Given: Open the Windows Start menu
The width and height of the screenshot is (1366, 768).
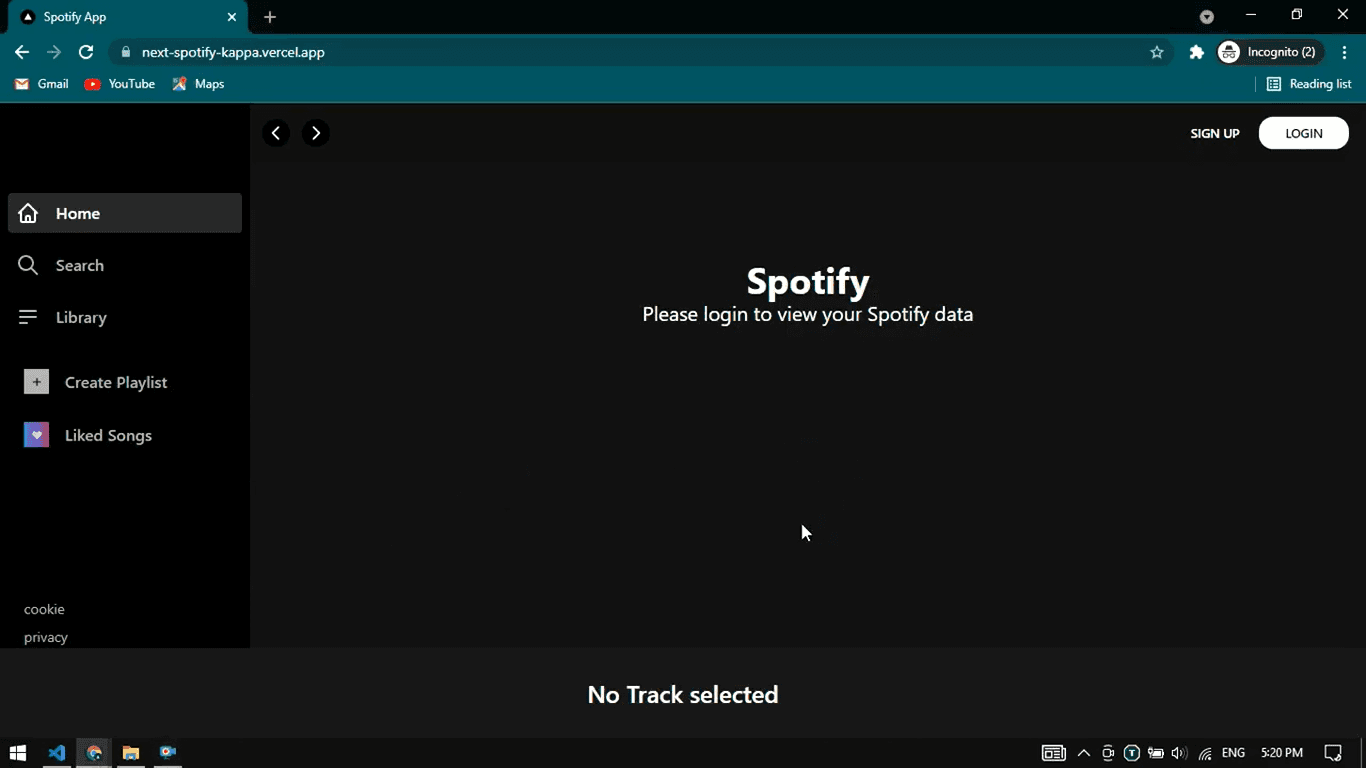Looking at the screenshot, I should (x=18, y=753).
